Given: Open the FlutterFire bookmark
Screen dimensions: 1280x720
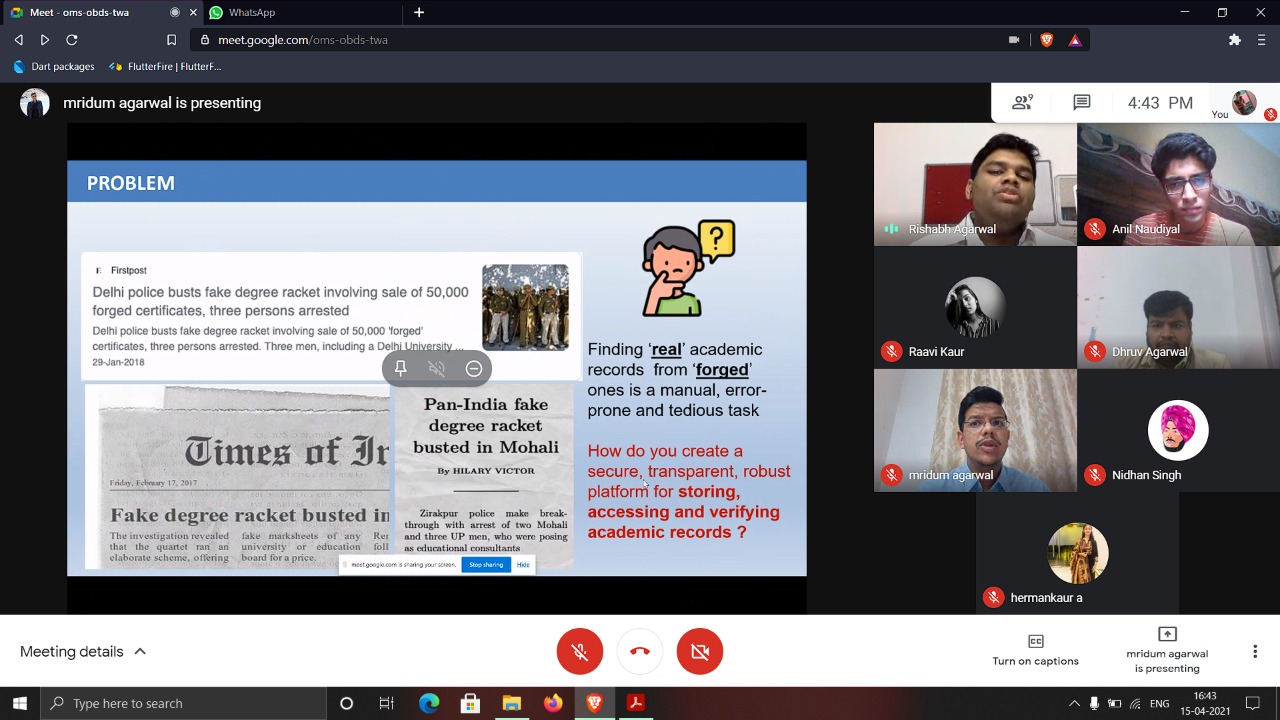Looking at the screenshot, I should tap(165, 66).
